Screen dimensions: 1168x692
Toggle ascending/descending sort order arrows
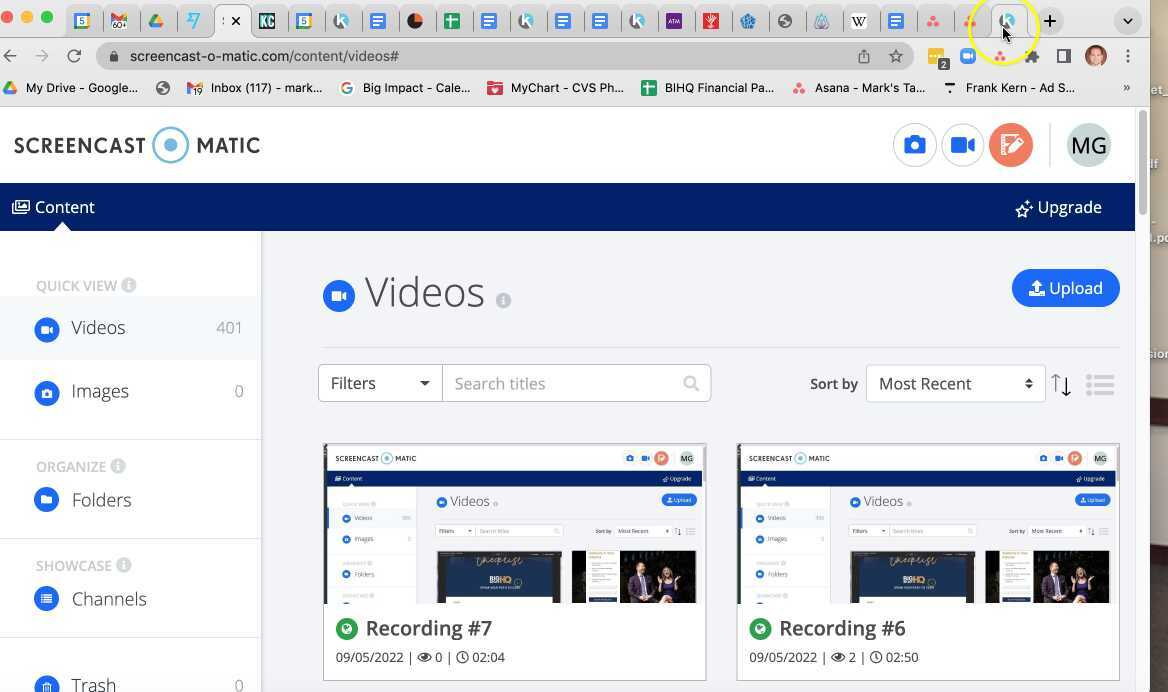pos(1061,384)
